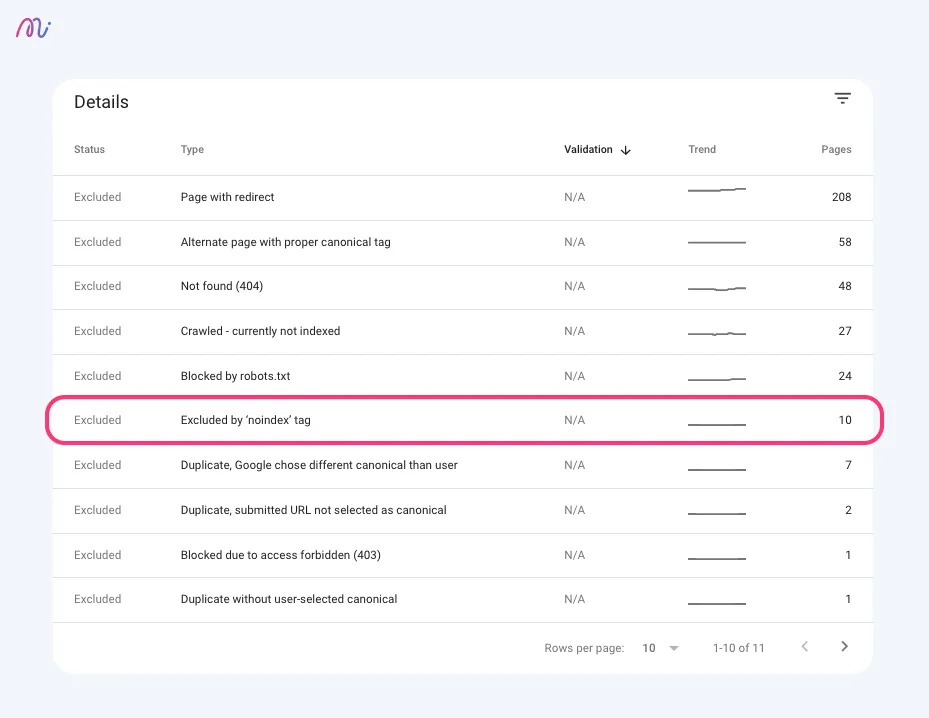The width and height of the screenshot is (929, 718).
Task: Open 'Crawled - currently not indexed' row
Action: (463, 332)
